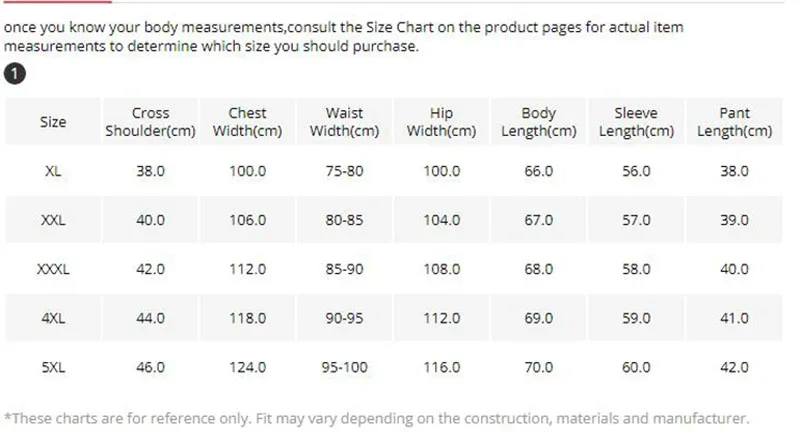Select the red-underlined tab at top
Image resolution: width=800 pixels, height=442 pixels.
[x=56, y=2]
